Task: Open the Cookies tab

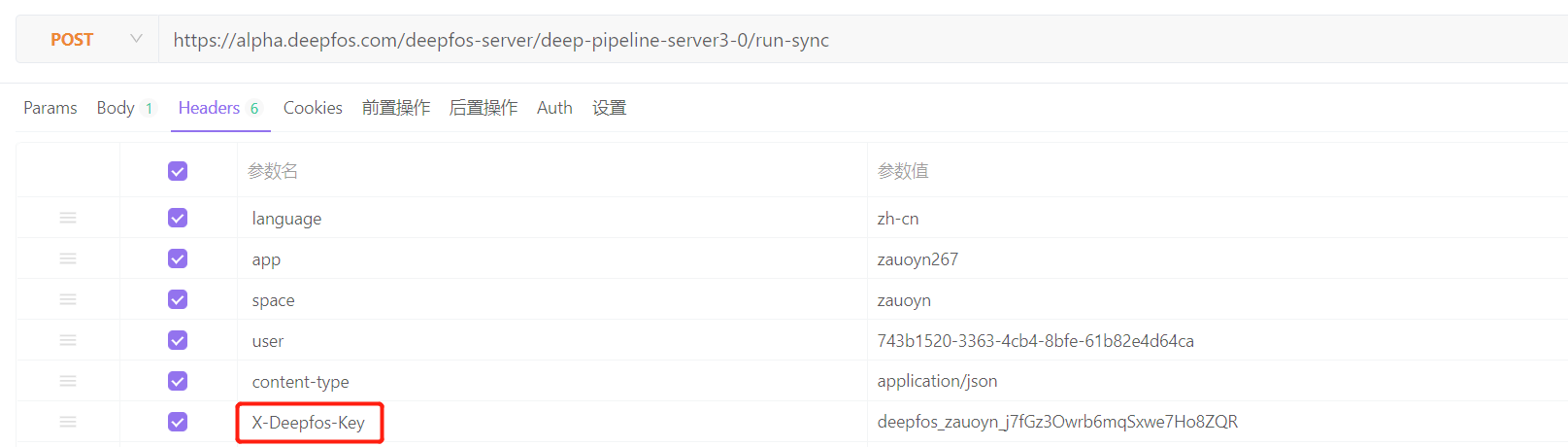Action: pyautogui.click(x=313, y=108)
